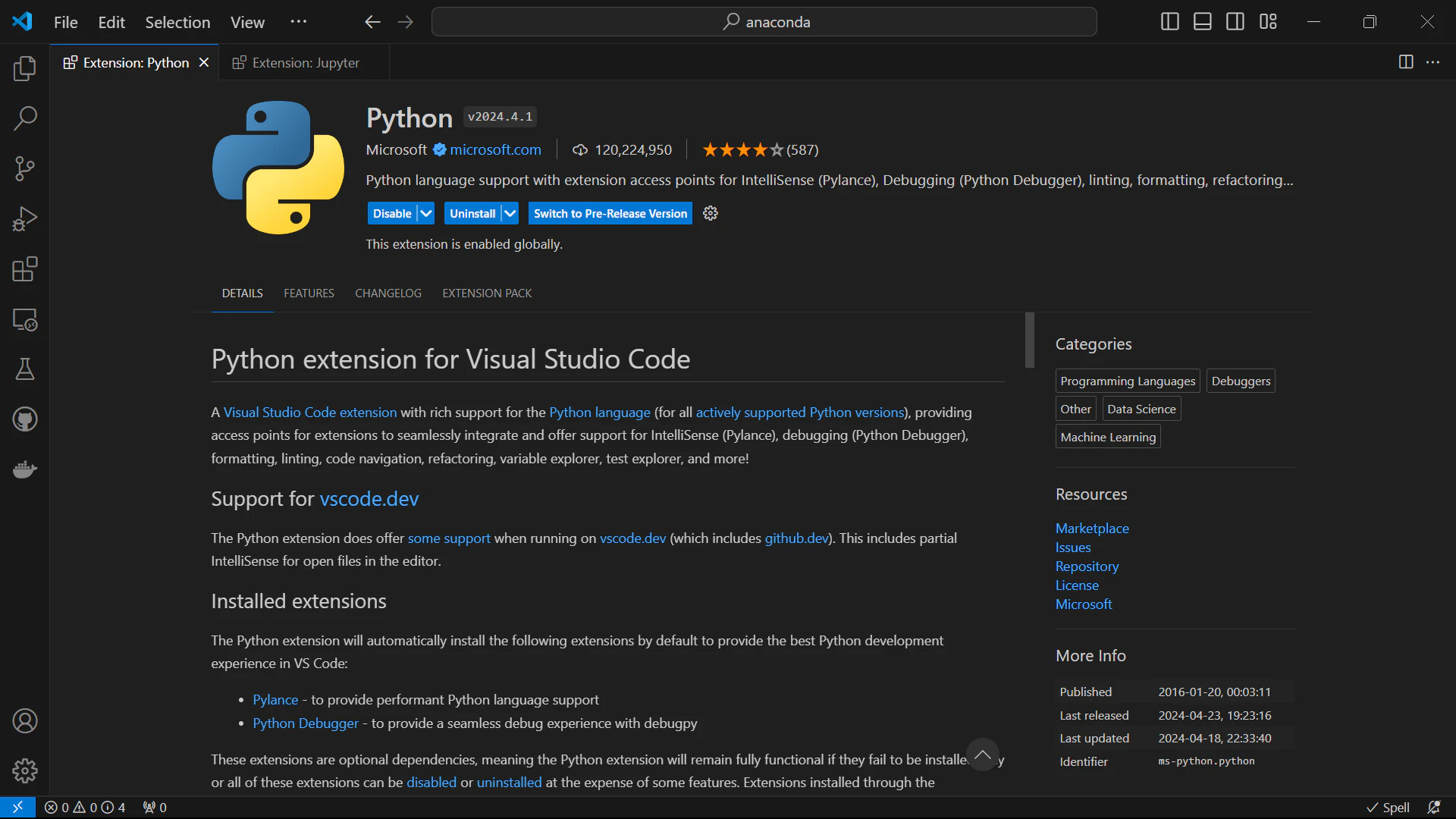Open the Accounts menu
Viewport: 1456px width, 819px height.
point(25,720)
